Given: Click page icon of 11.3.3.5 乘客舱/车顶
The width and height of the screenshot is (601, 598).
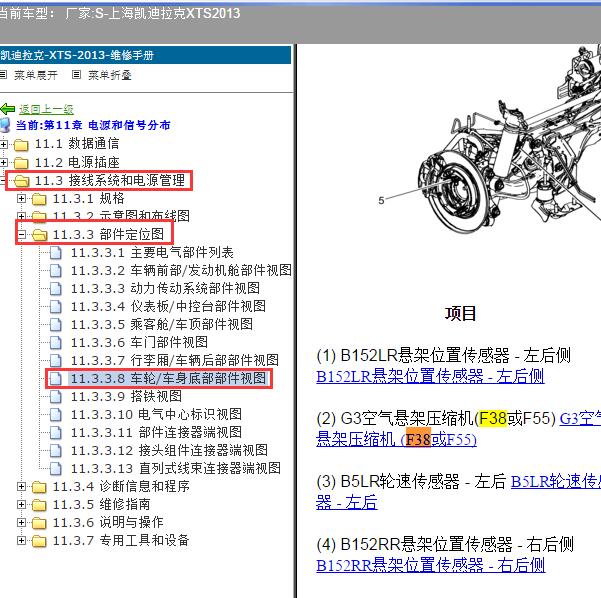Looking at the screenshot, I should [56, 325].
